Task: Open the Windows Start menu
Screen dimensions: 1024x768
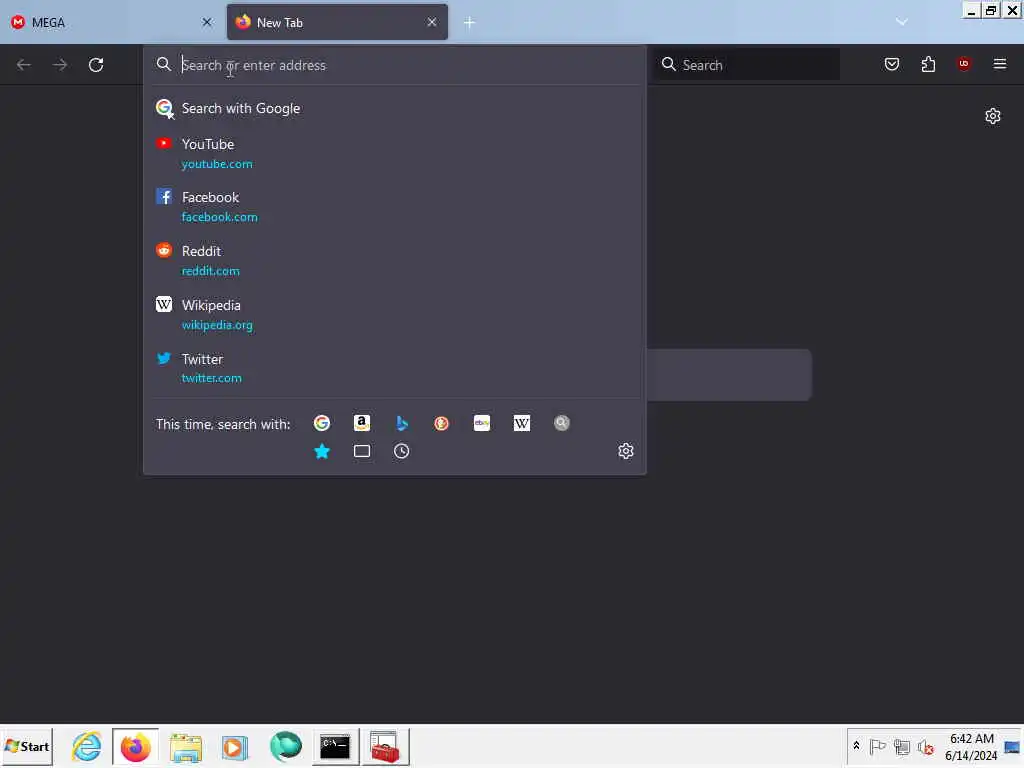Action: (27, 746)
